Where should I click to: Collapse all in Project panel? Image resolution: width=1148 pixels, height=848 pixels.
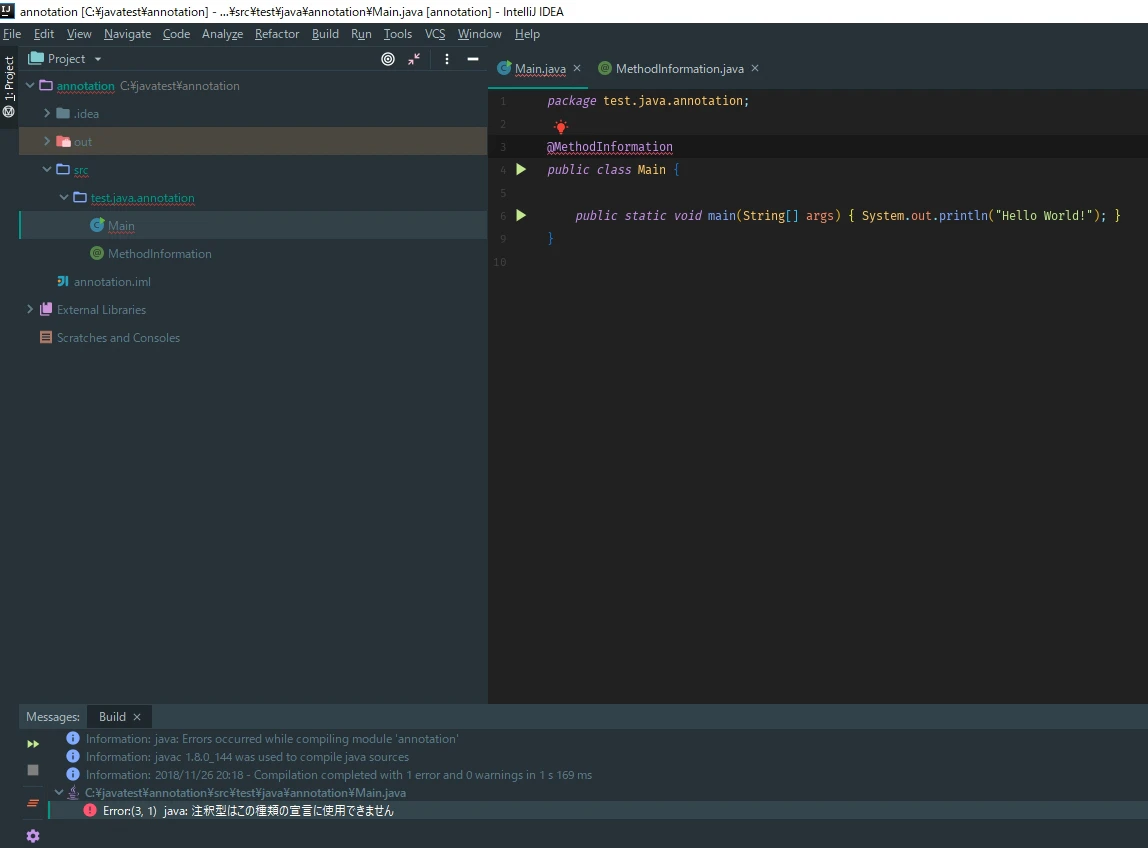pos(414,59)
